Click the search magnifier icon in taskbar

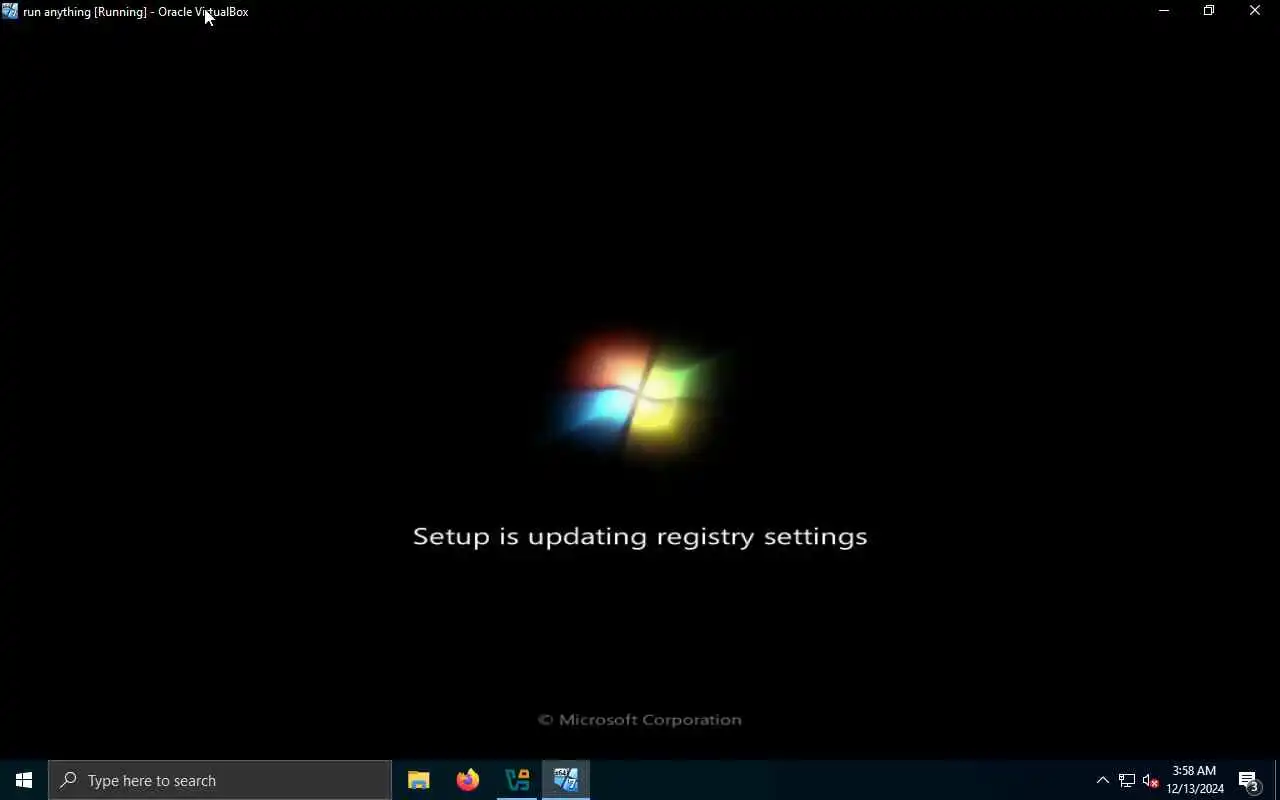pos(68,780)
